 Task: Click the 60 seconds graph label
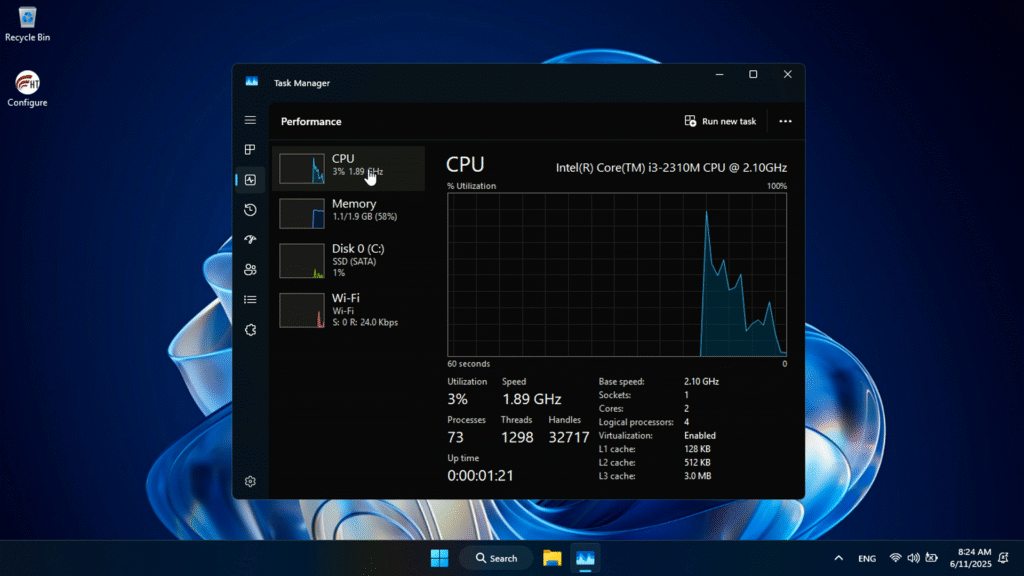pyautogui.click(x=469, y=364)
